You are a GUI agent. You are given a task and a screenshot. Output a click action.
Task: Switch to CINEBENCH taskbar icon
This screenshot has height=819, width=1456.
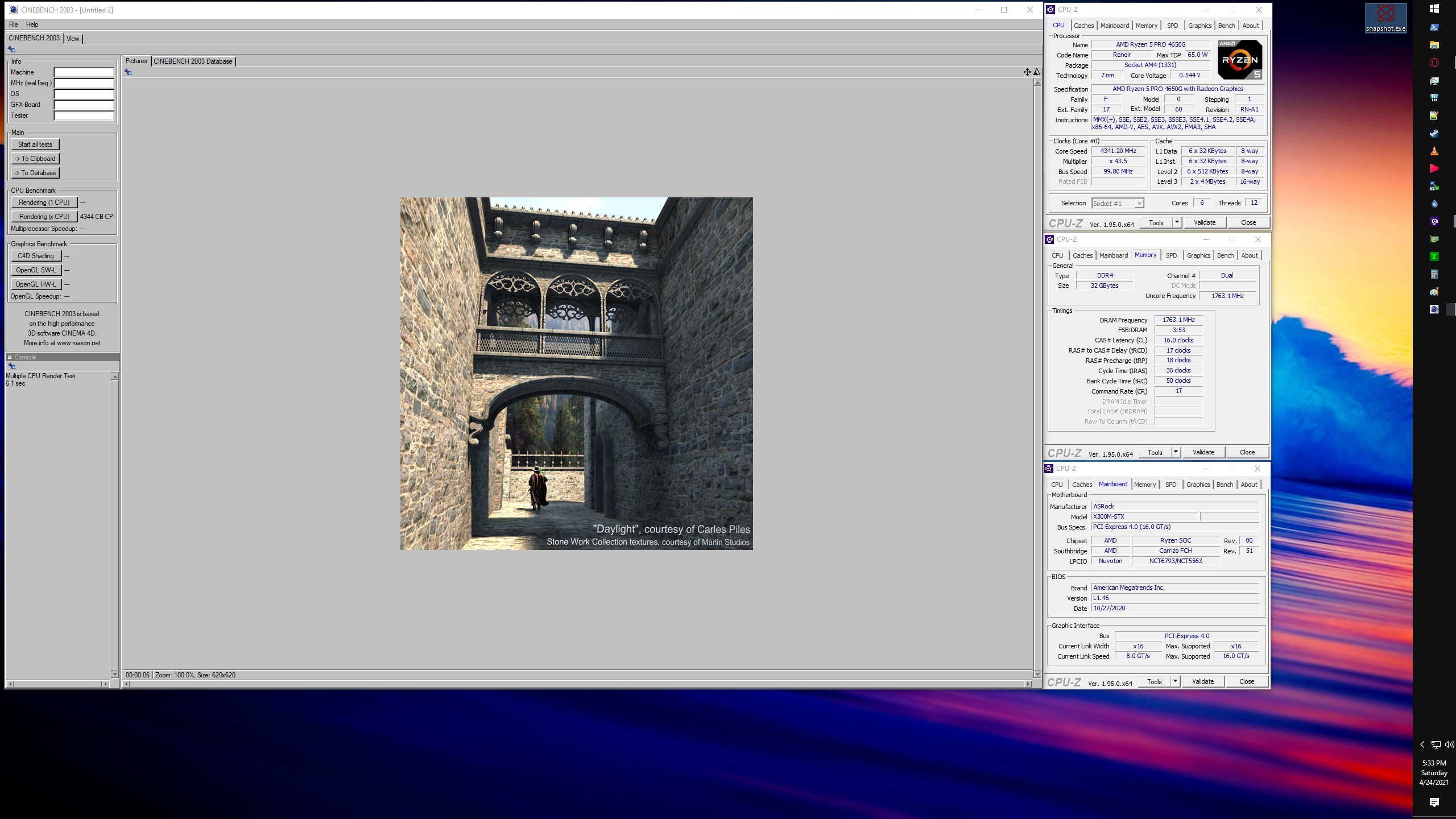[1434, 309]
